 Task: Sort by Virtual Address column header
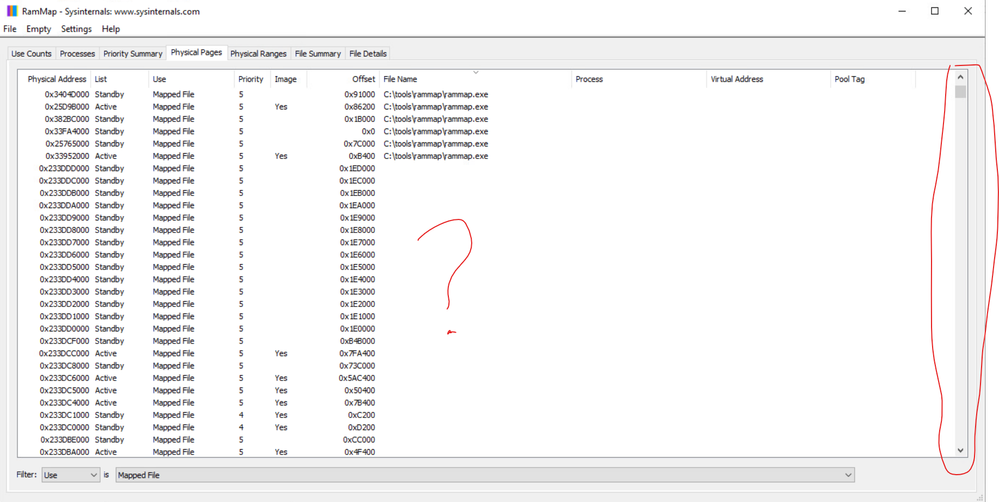pyautogui.click(x=768, y=79)
